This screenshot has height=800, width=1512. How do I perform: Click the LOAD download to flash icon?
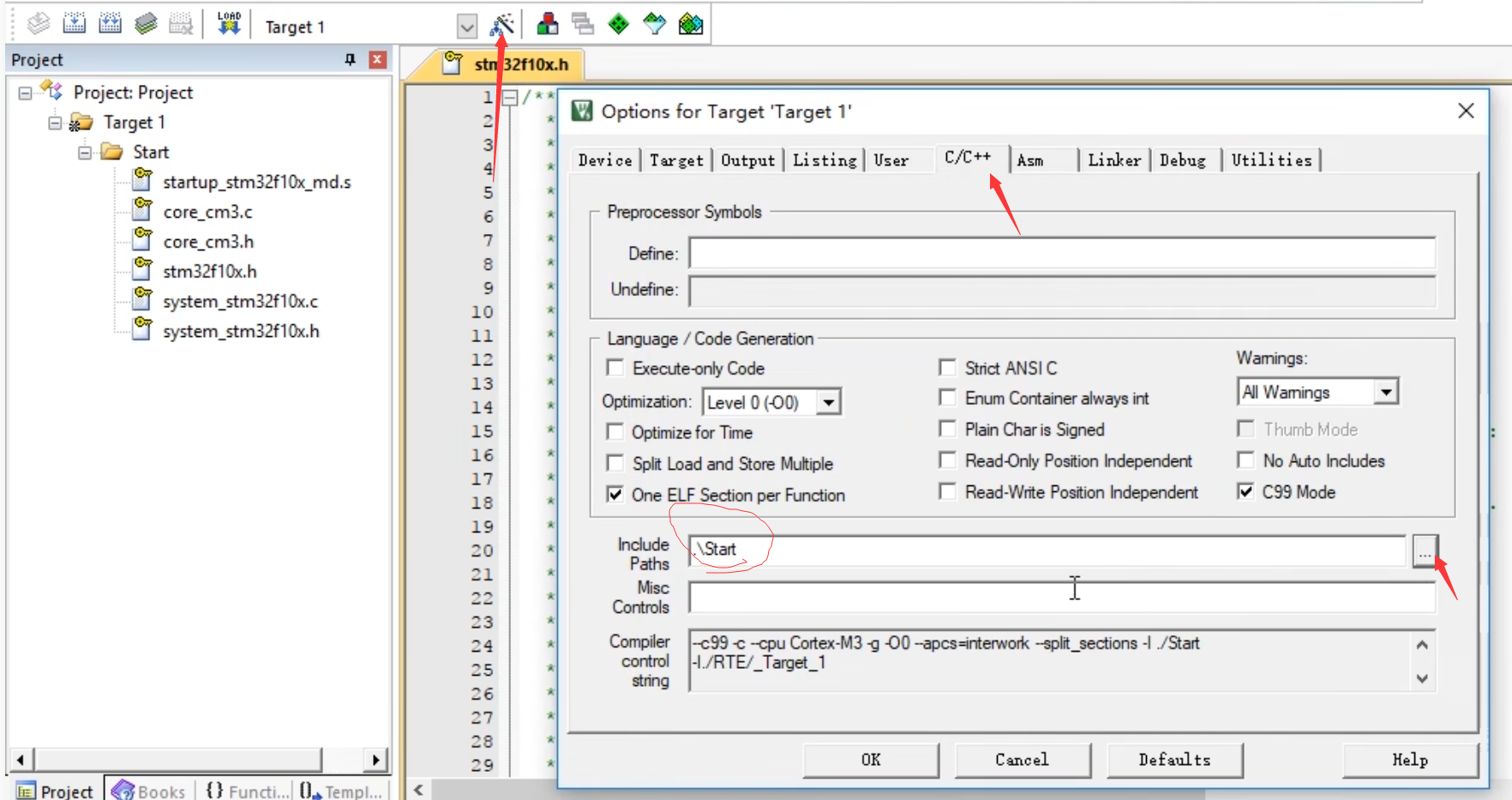(x=229, y=23)
